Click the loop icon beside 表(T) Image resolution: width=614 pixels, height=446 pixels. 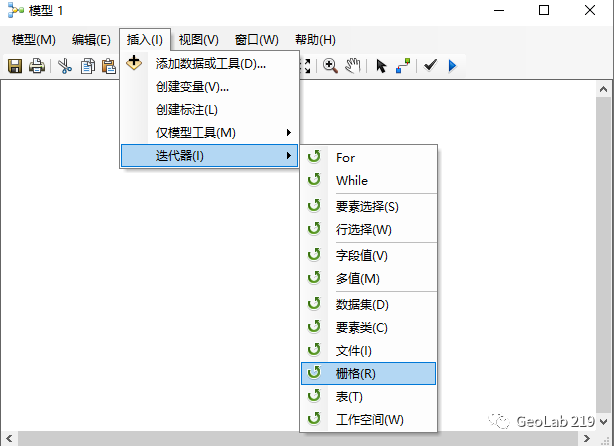[314, 396]
